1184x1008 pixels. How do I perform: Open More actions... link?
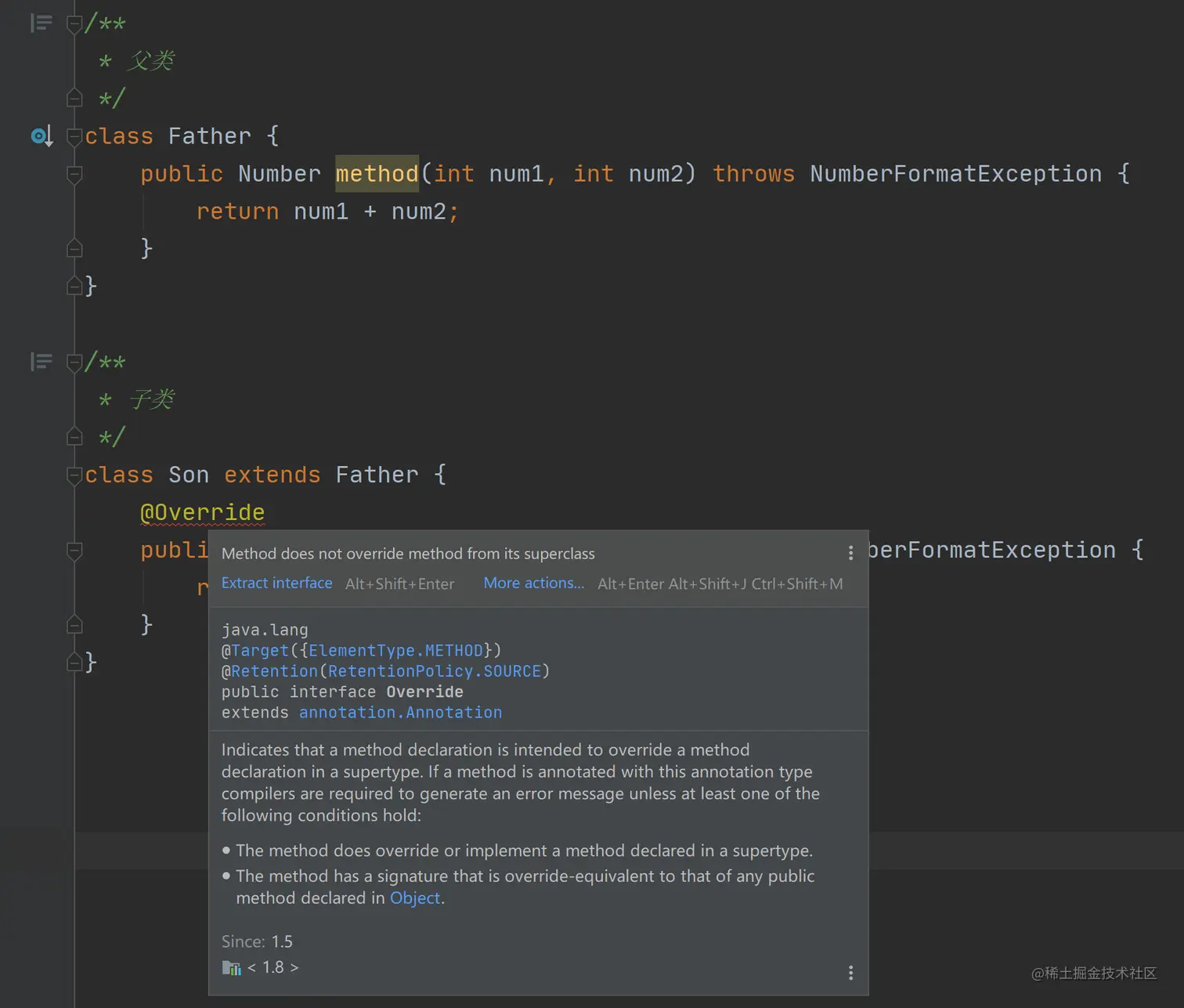coord(533,583)
